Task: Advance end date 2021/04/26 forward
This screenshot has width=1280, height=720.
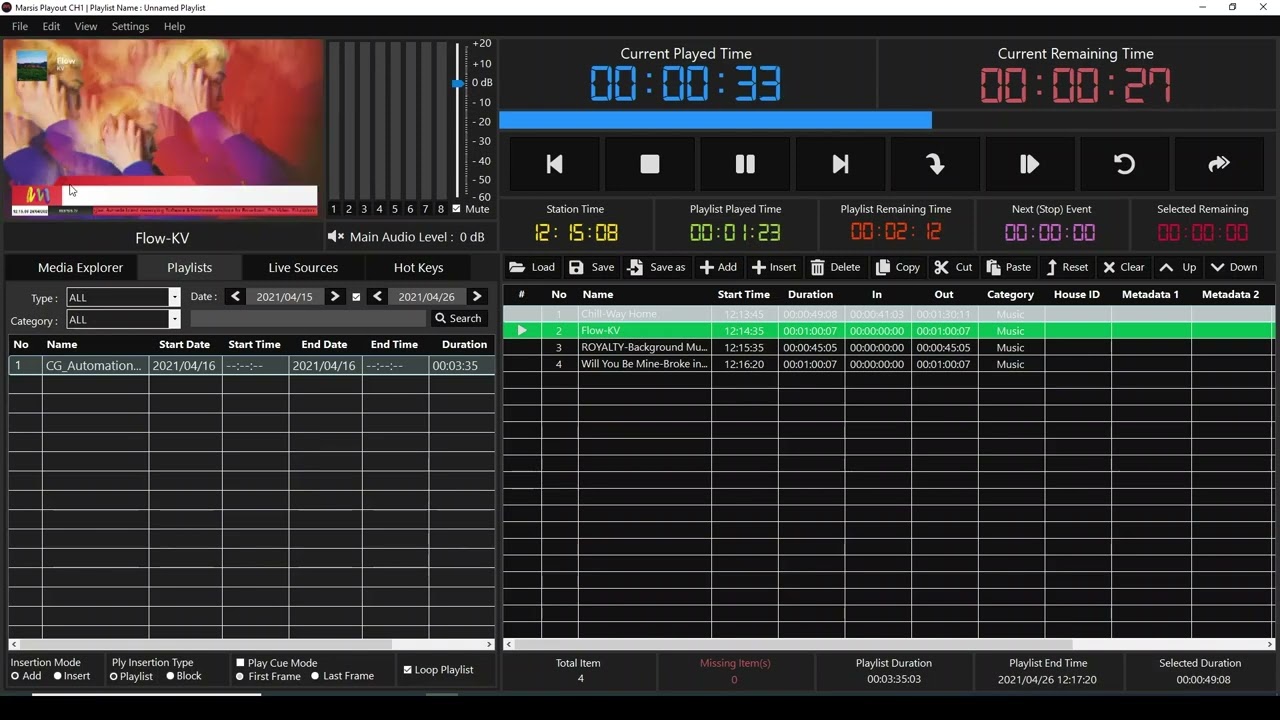Action: 477,297
